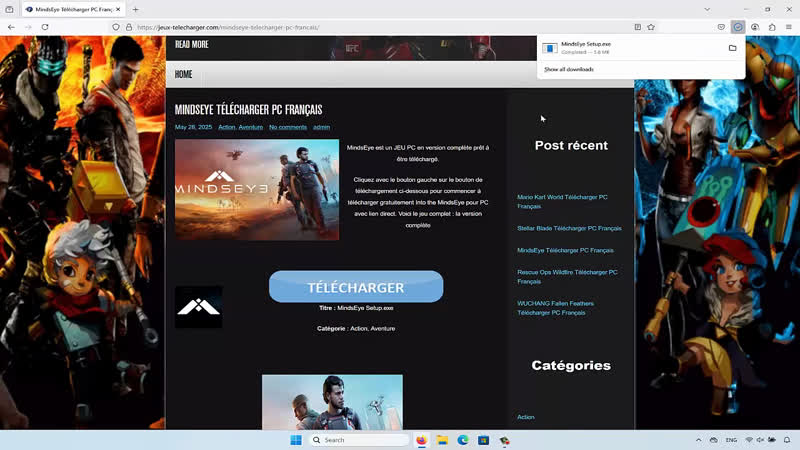Open the volume icon in system tray

760,440
